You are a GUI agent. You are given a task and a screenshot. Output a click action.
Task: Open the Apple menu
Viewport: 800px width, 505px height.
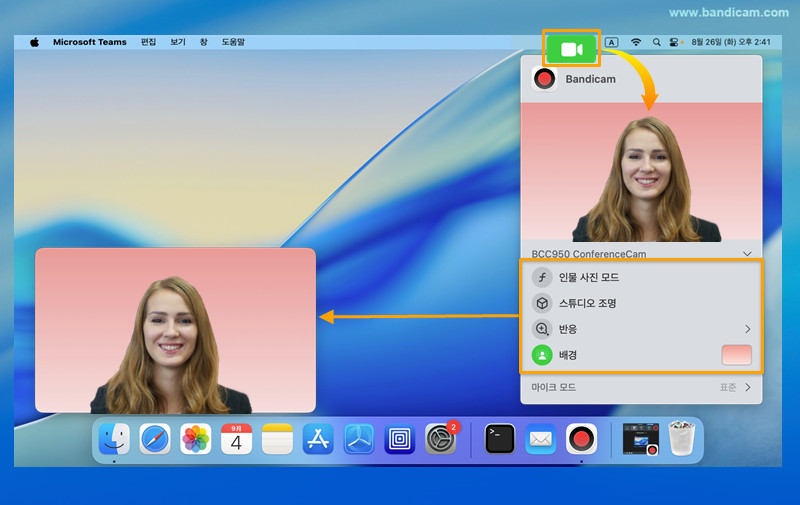34,42
